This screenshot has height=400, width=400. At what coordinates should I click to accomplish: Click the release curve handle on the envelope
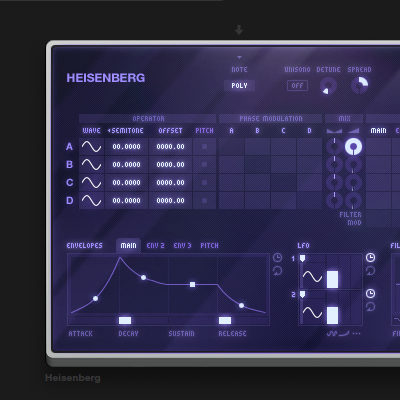click(x=241, y=305)
